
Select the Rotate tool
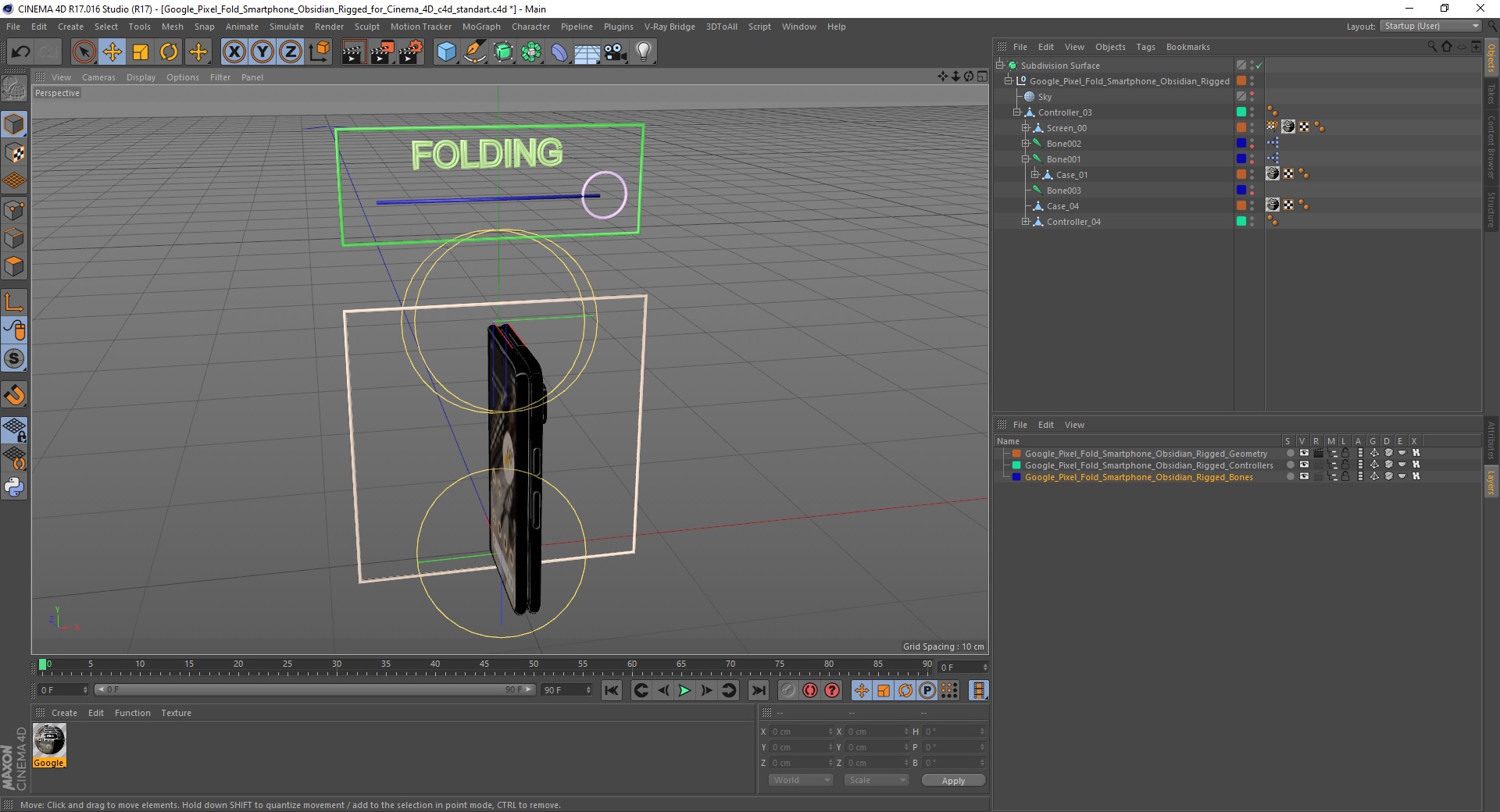(169, 52)
